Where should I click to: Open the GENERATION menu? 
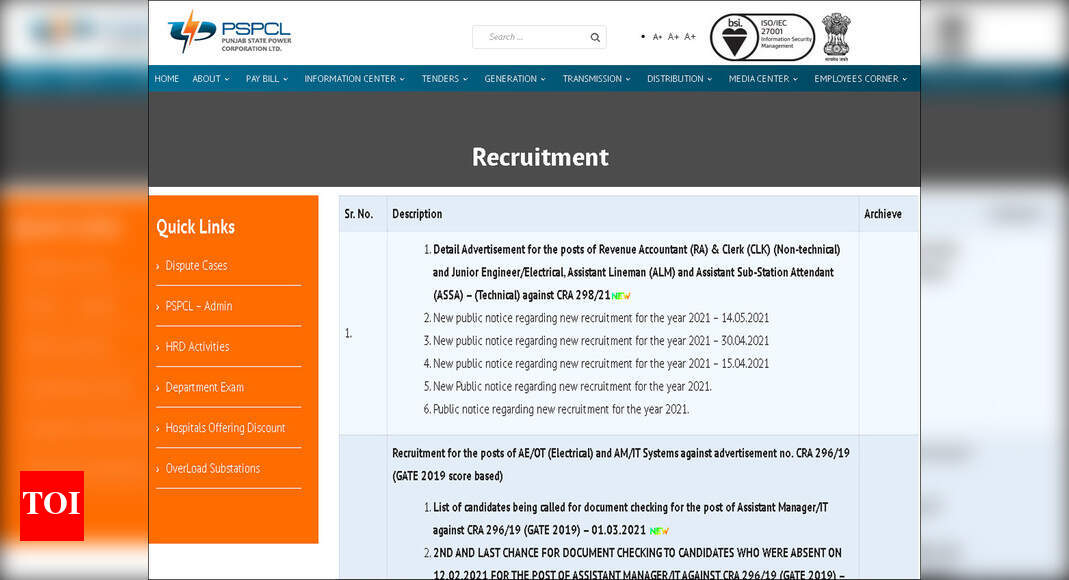[x=514, y=79]
